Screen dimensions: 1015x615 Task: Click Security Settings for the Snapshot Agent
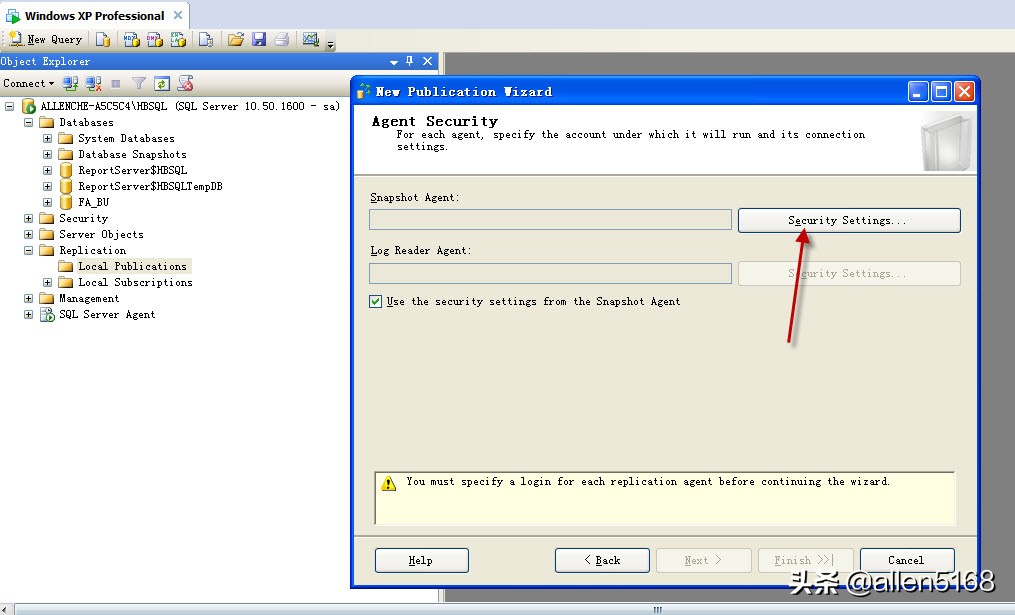click(848, 219)
